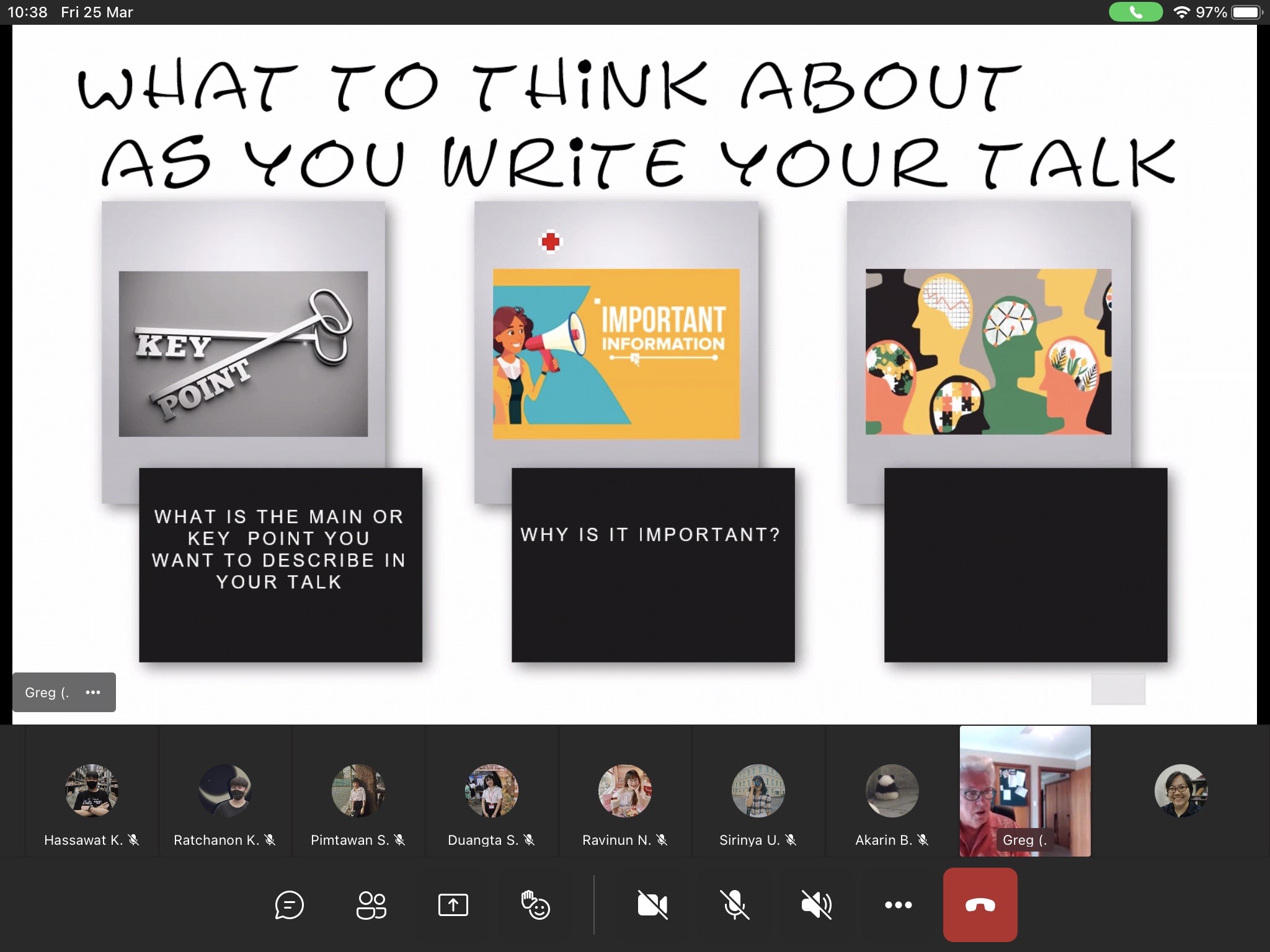Tap the share content button

tap(453, 905)
